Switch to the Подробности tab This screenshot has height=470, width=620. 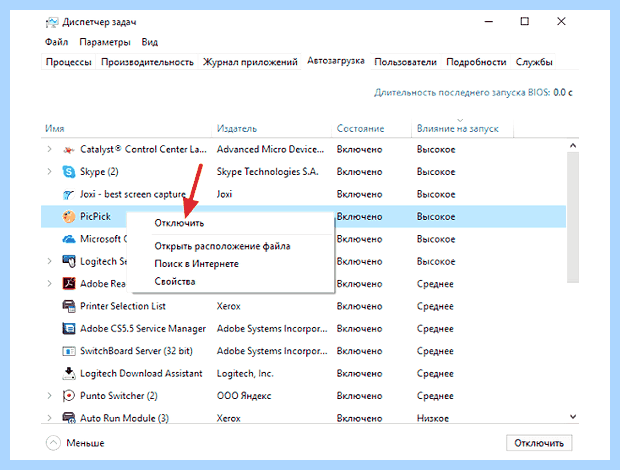[x=476, y=62]
